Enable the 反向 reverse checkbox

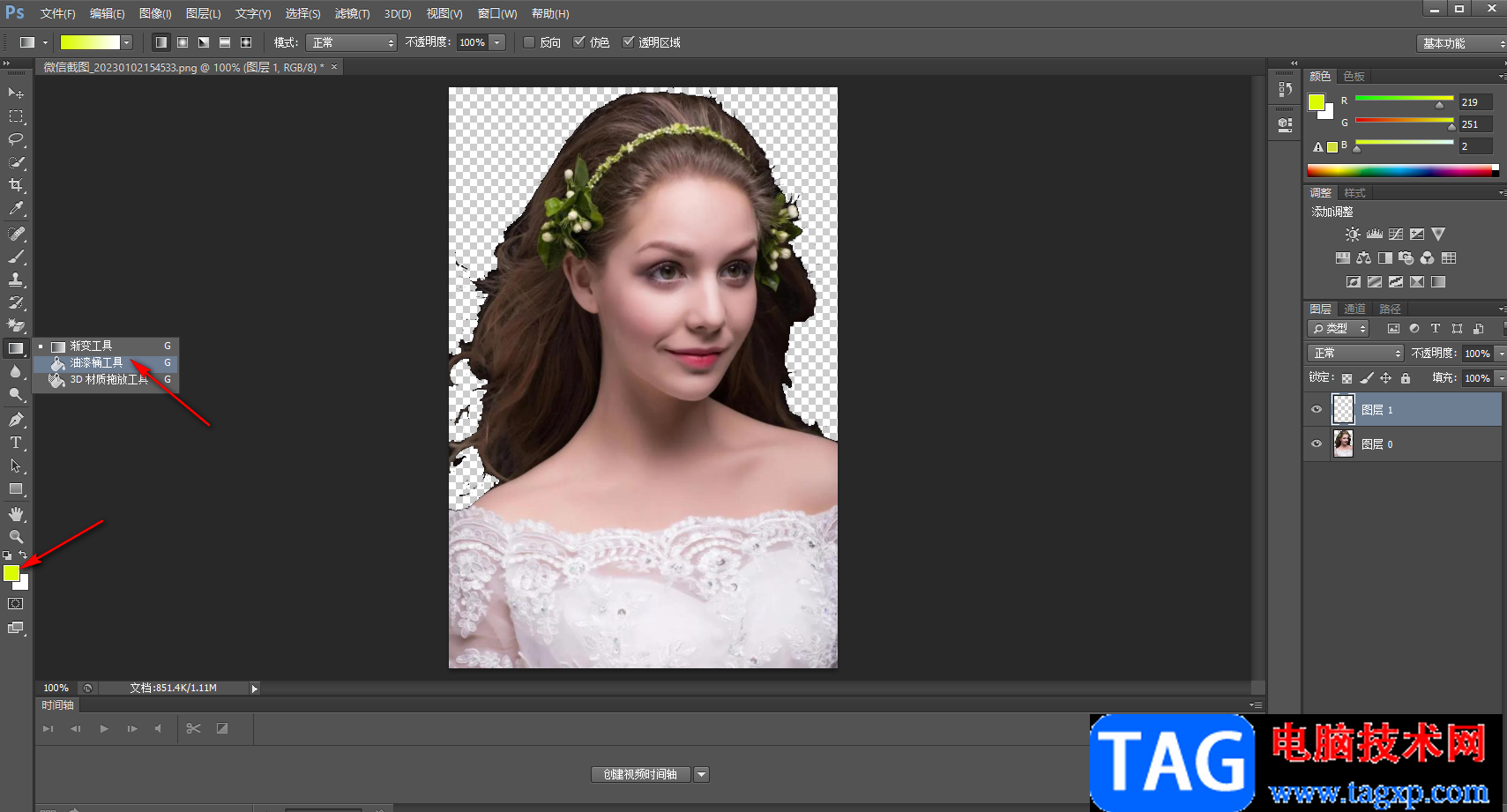click(529, 42)
